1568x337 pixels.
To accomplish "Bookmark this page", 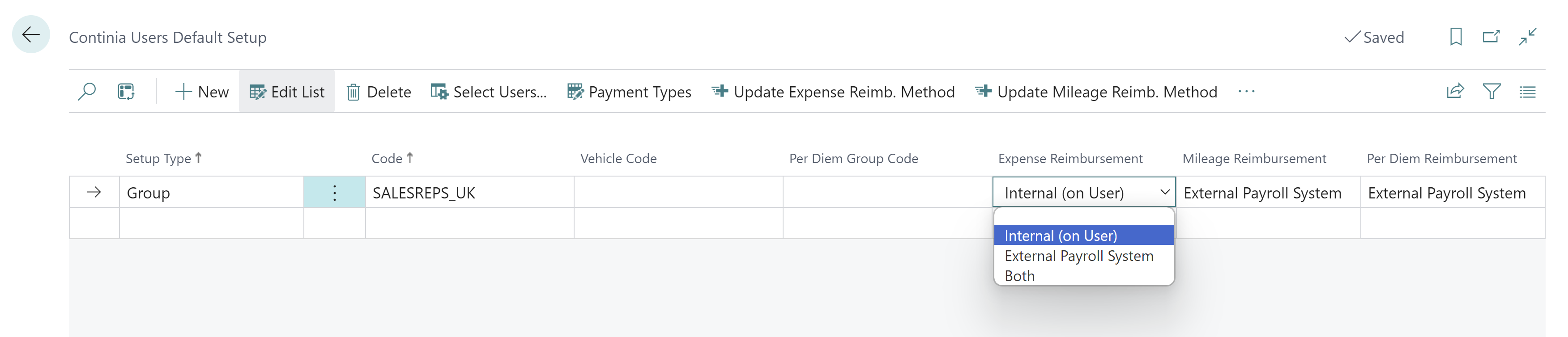I will 1455,37.
